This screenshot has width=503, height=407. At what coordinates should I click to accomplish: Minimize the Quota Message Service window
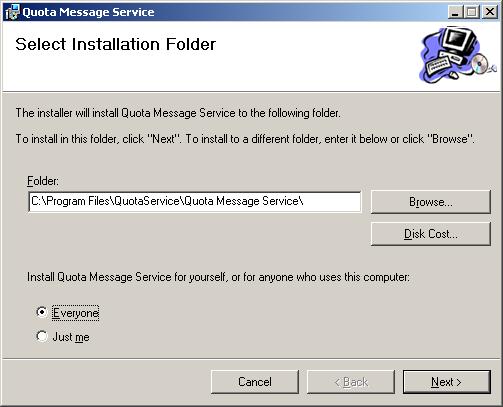click(455, 12)
